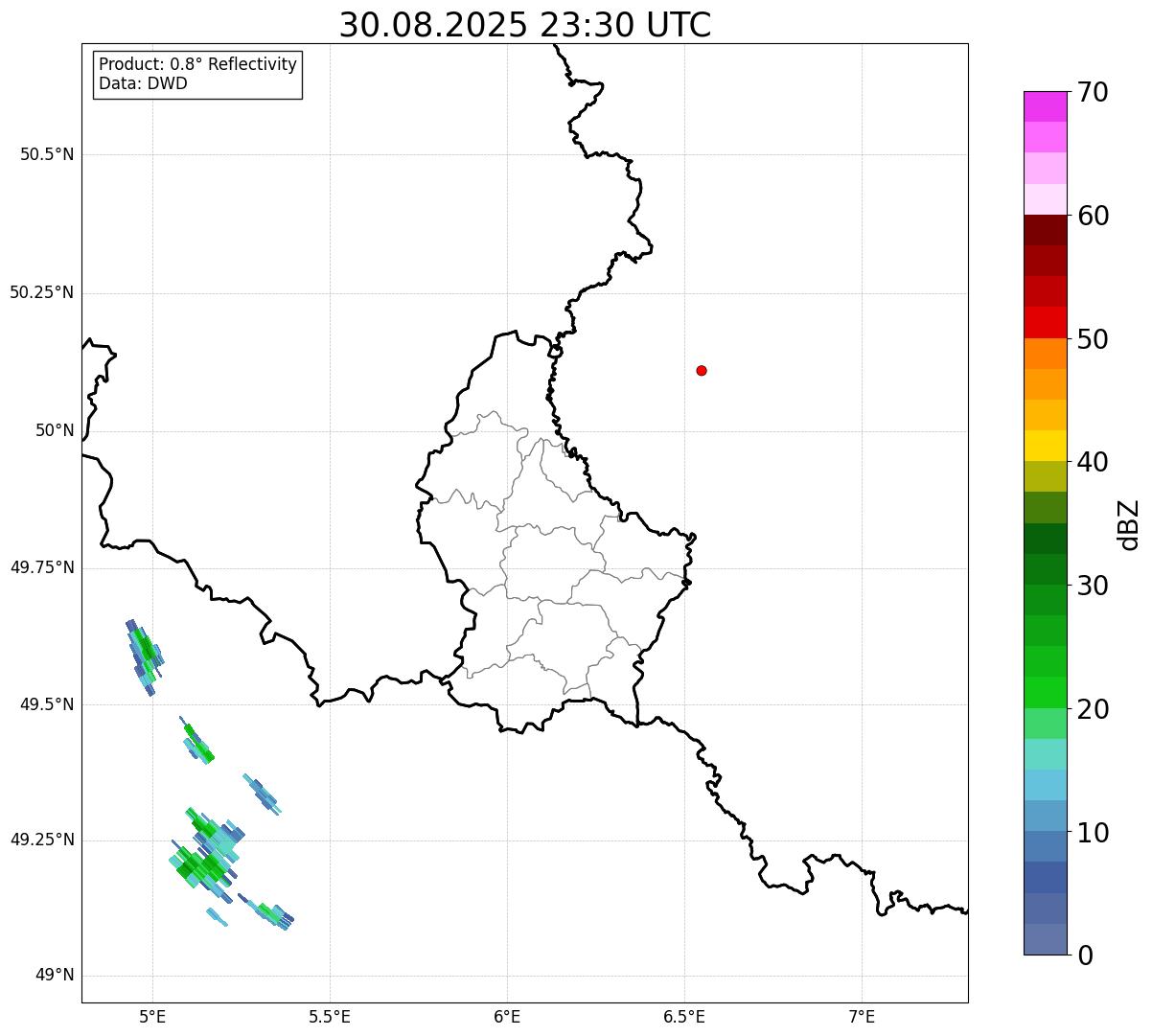Pick the bright red swatch just above 50 dBZ
This screenshot has width=1152, height=1036.
[1045, 323]
